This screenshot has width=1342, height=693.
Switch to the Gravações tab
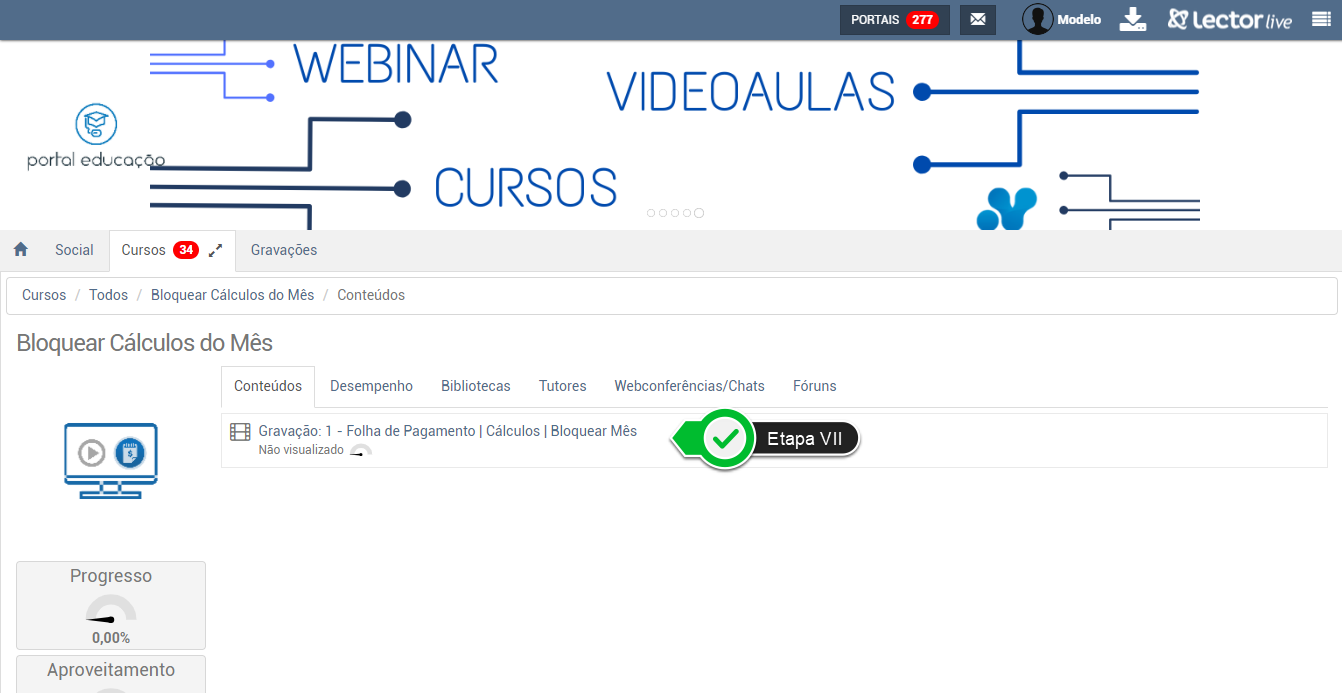click(284, 250)
